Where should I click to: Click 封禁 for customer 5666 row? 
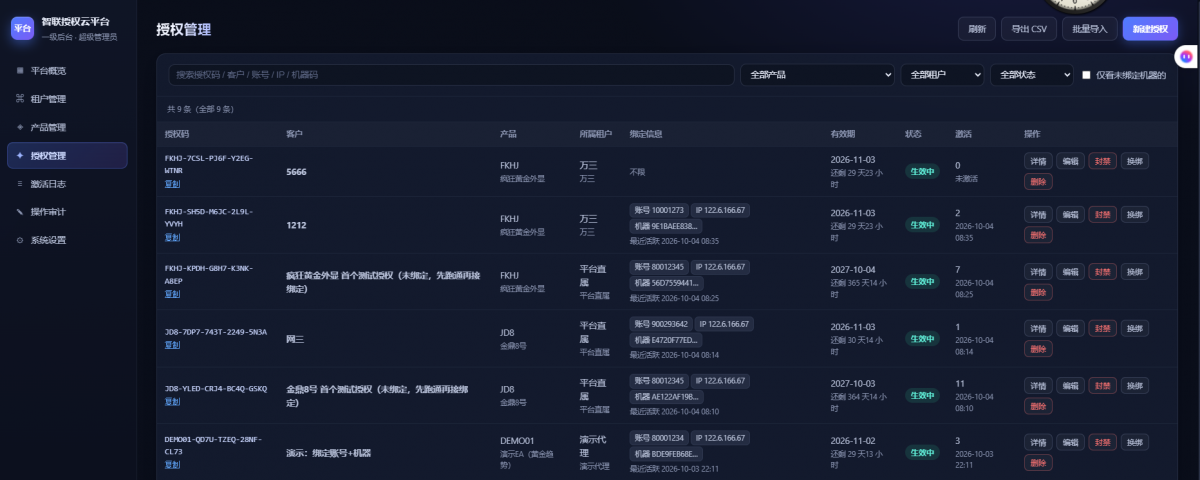(x=1102, y=161)
